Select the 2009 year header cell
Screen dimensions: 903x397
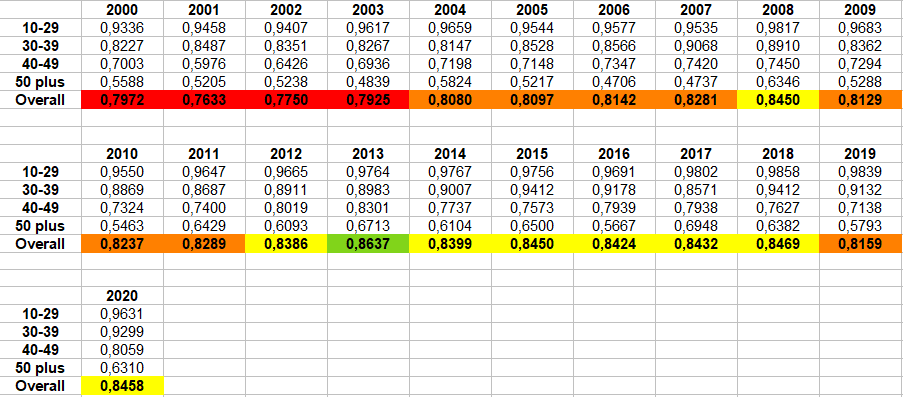tap(860, 10)
